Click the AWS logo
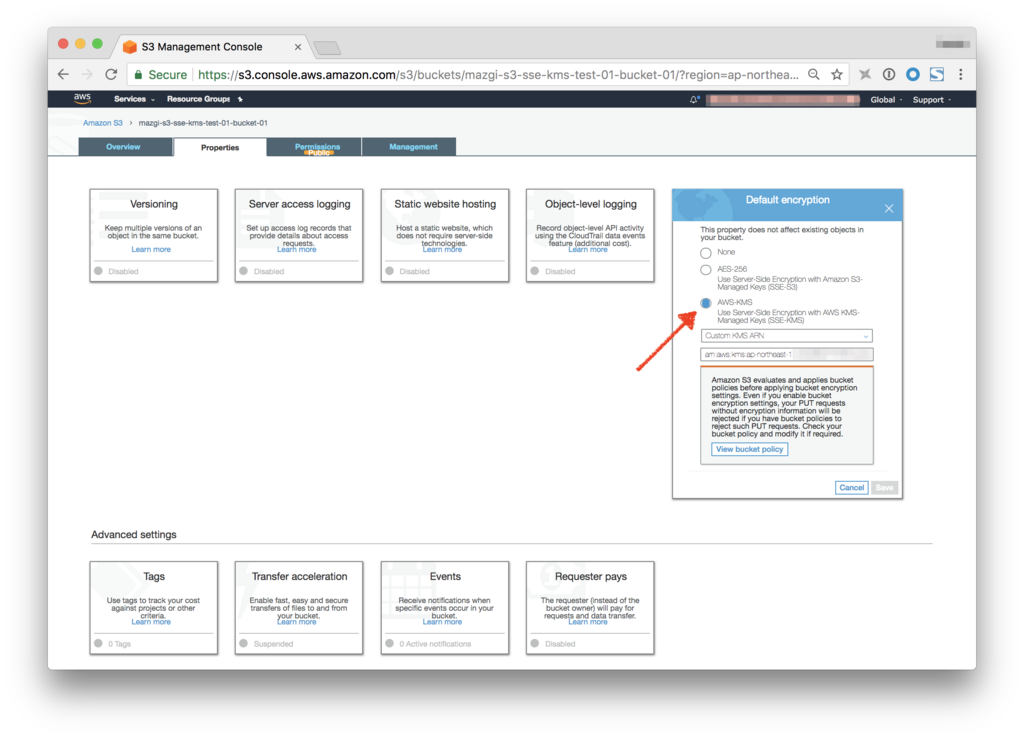 tap(82, 99)
